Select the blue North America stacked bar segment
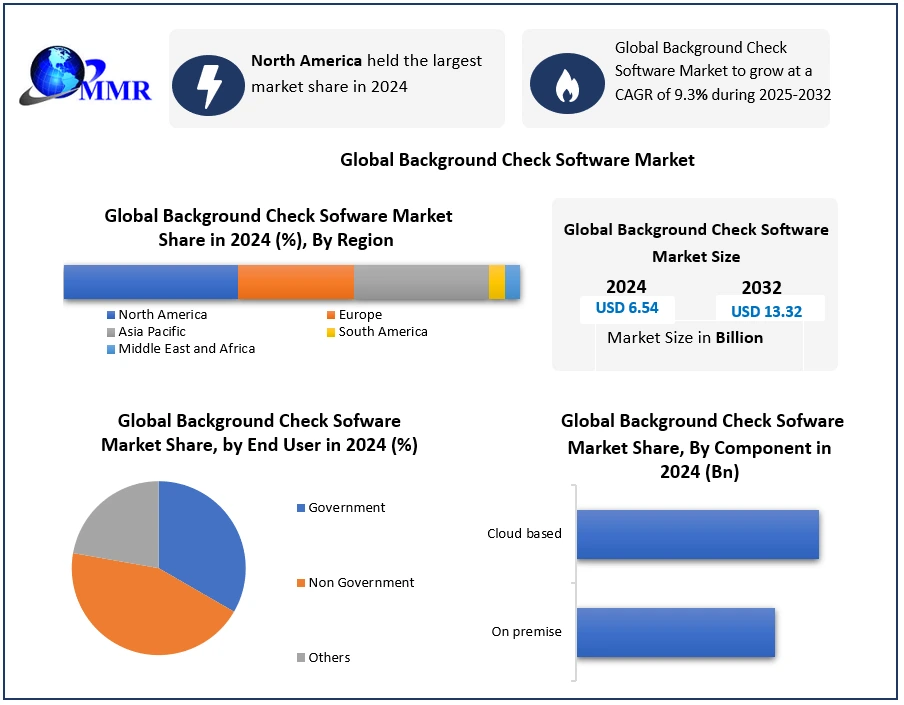This screenshot has width=904, height=705. point(150,282)
